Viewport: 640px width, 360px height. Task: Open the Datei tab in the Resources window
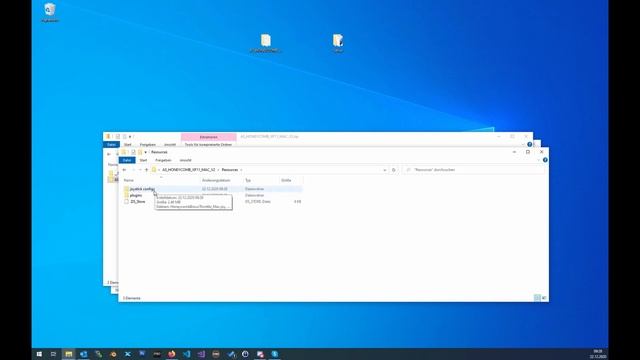(x=127, y=160)
